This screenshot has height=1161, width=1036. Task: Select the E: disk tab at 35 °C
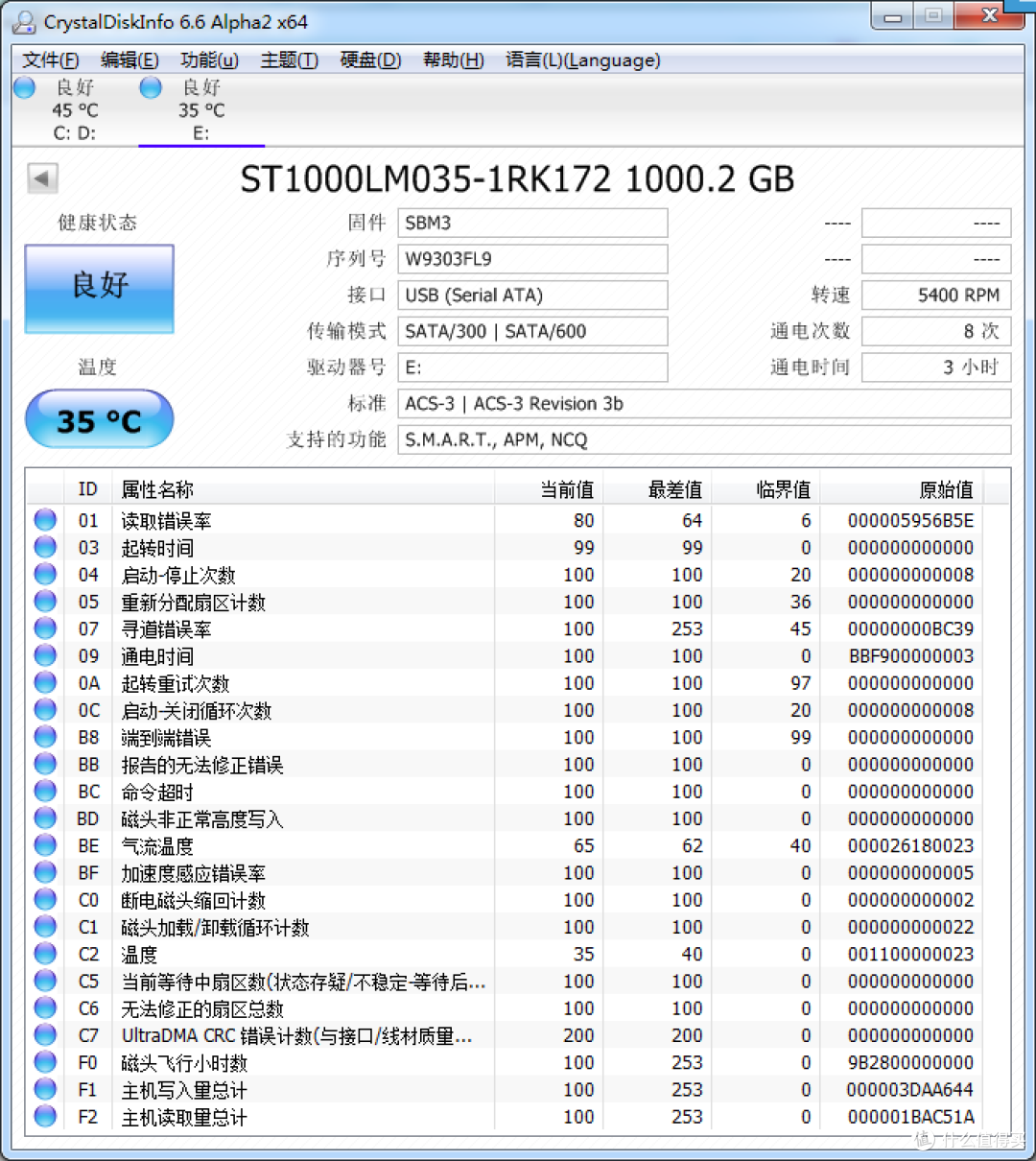pyautogui.click(x=201, y=109)
